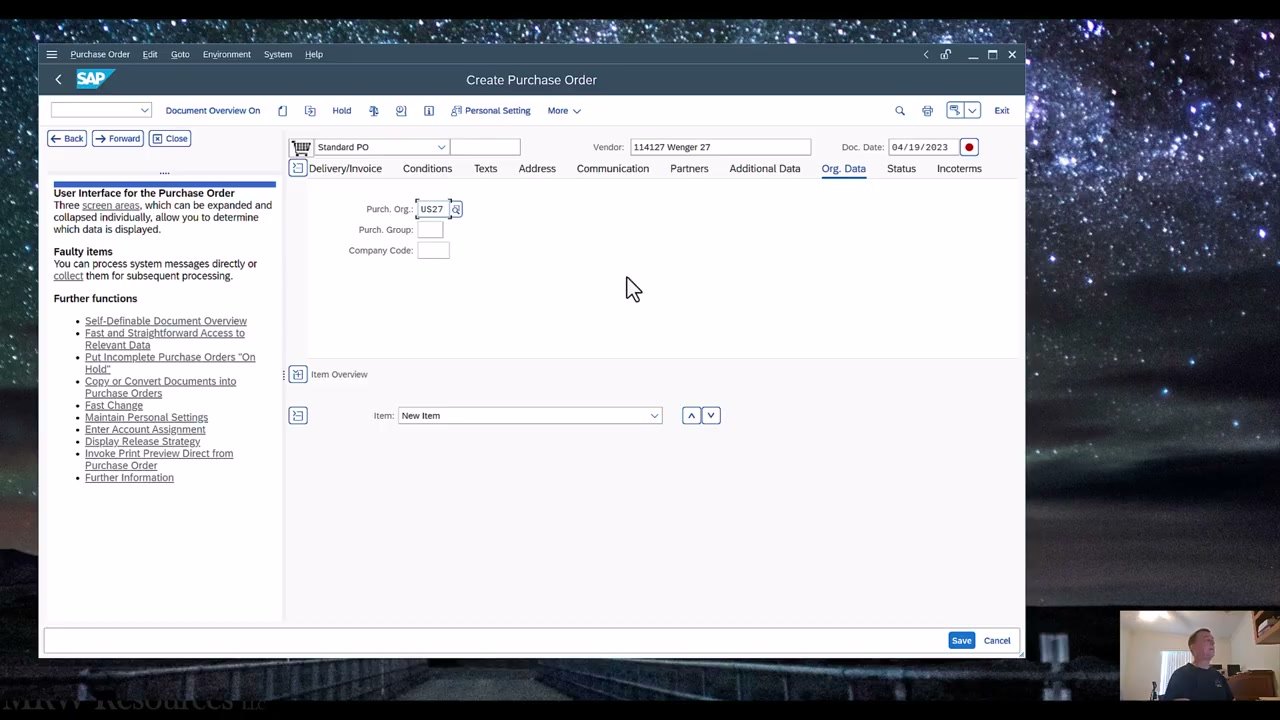Click the Forward help navigation button
Viewport: 1280px width, 720px height.
pyautogui.click(x=118, y=139)
